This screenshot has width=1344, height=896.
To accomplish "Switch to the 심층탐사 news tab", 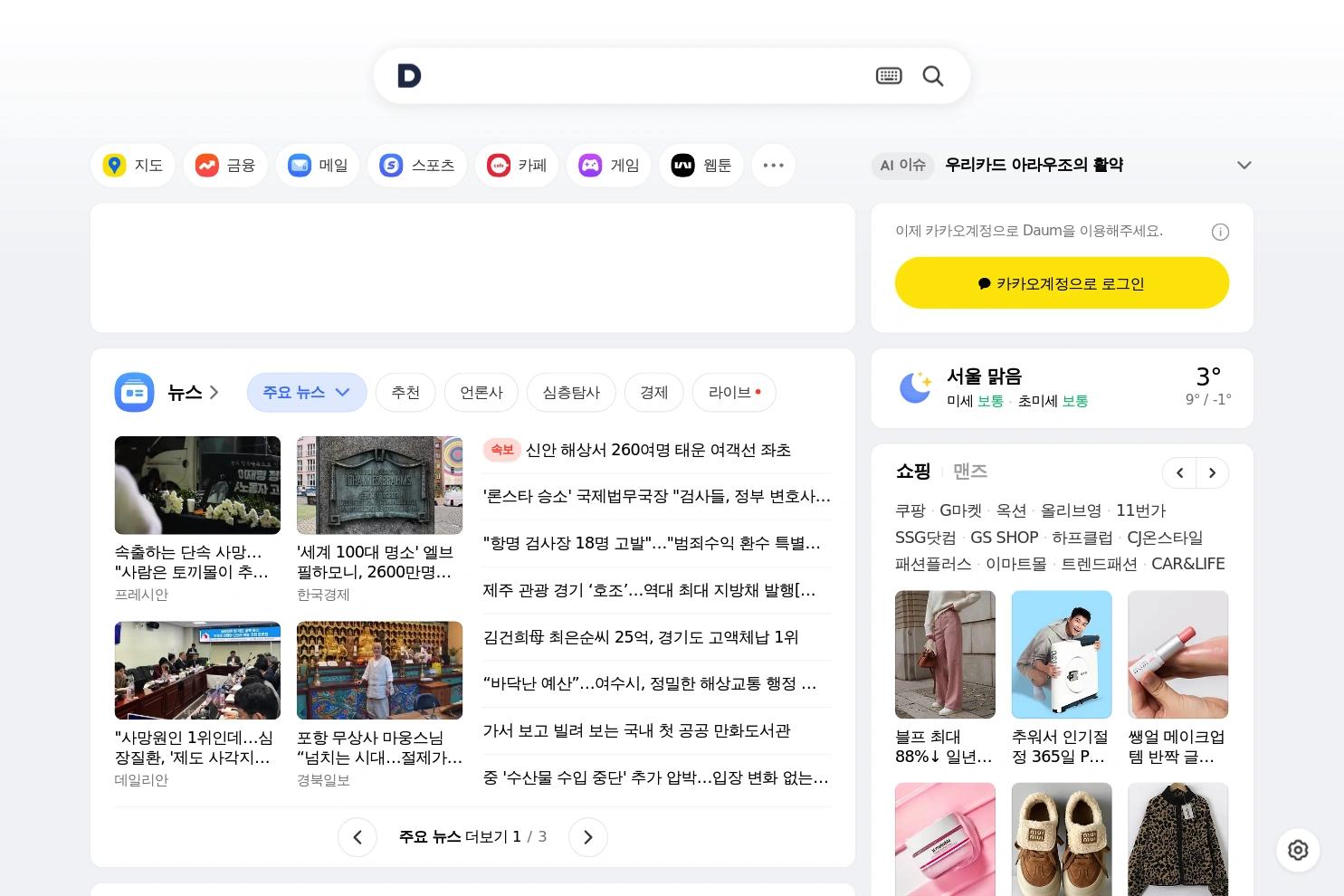I will 571,393.
